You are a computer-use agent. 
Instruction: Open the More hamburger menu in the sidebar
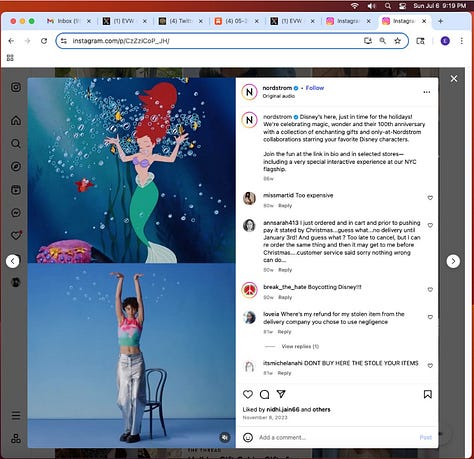coord(16,415)
